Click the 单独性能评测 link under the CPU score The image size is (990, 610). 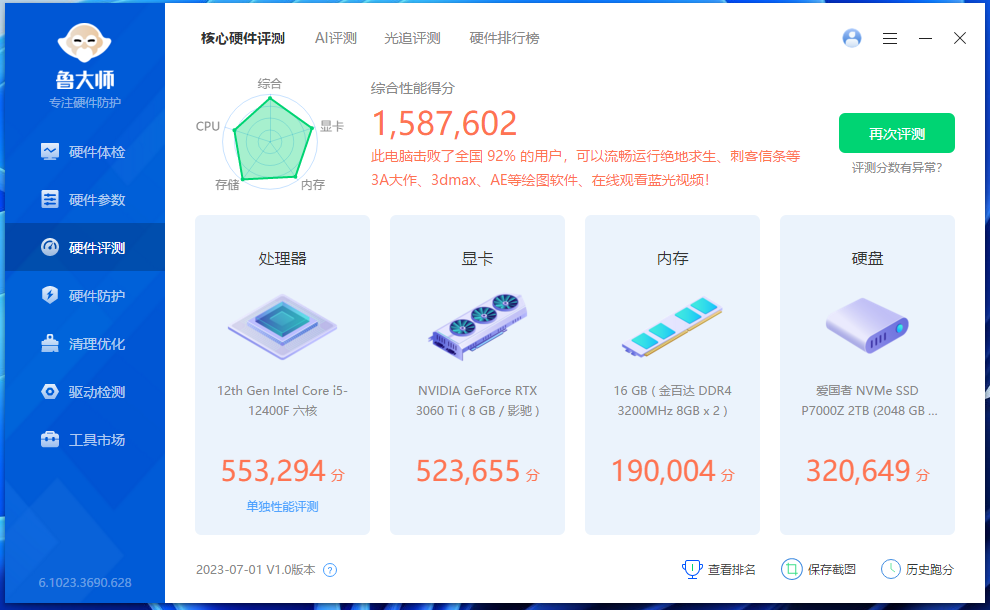[282, 508]
